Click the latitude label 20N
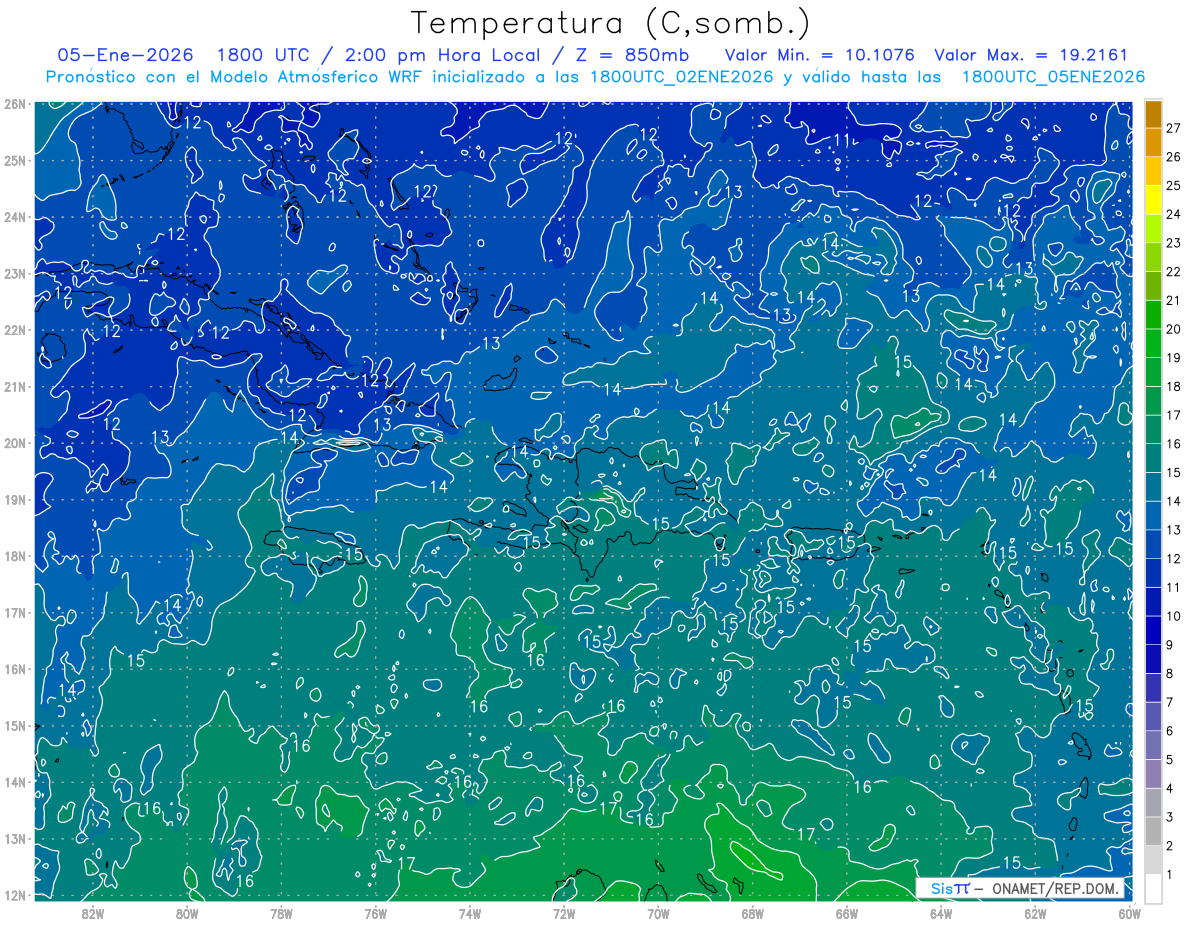The image size is (1200, 927). click(x=14, y=443)
